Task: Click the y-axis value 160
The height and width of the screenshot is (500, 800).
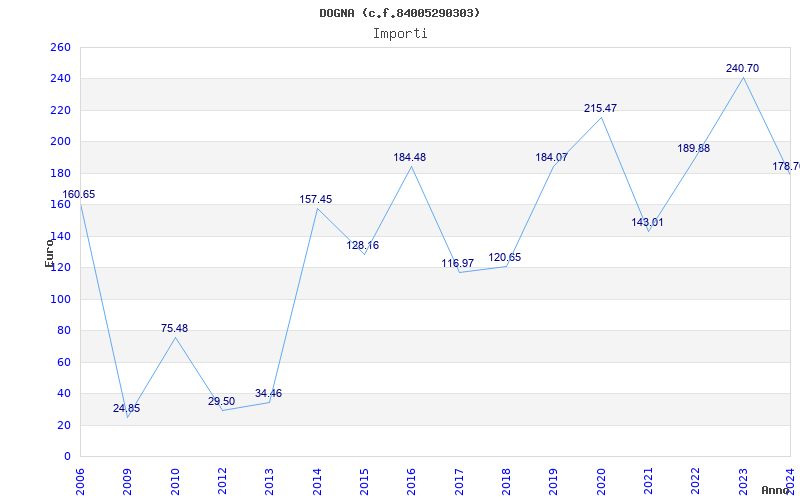Action: pyautogui.click(x=60, y=205)
